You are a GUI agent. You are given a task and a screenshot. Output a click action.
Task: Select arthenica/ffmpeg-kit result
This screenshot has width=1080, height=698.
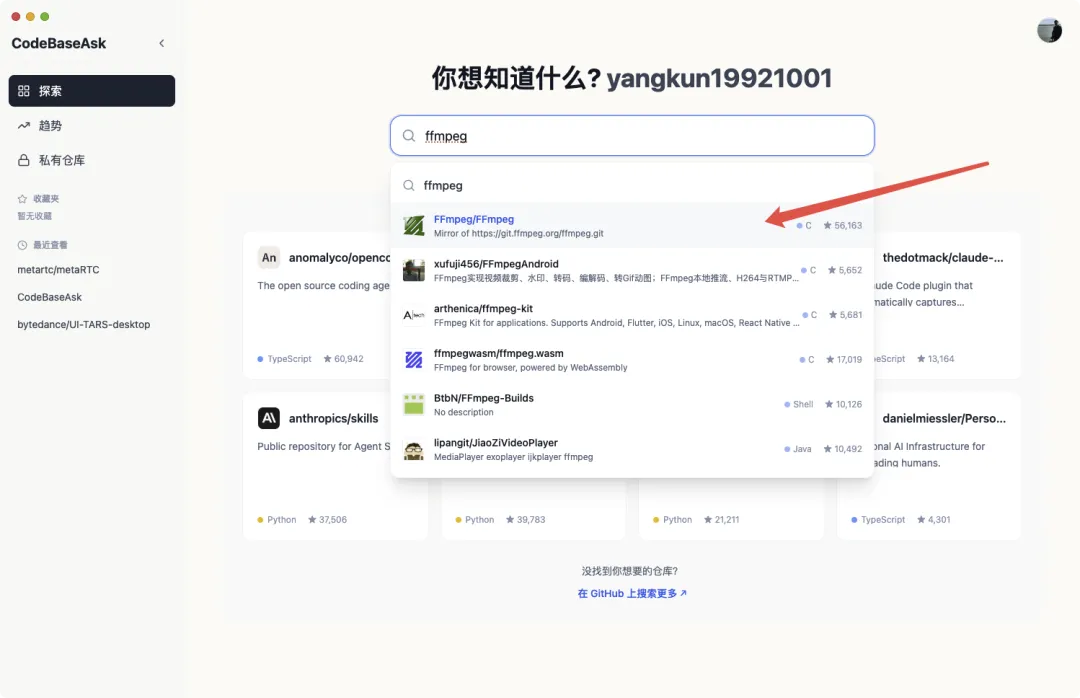pos(632,315)
